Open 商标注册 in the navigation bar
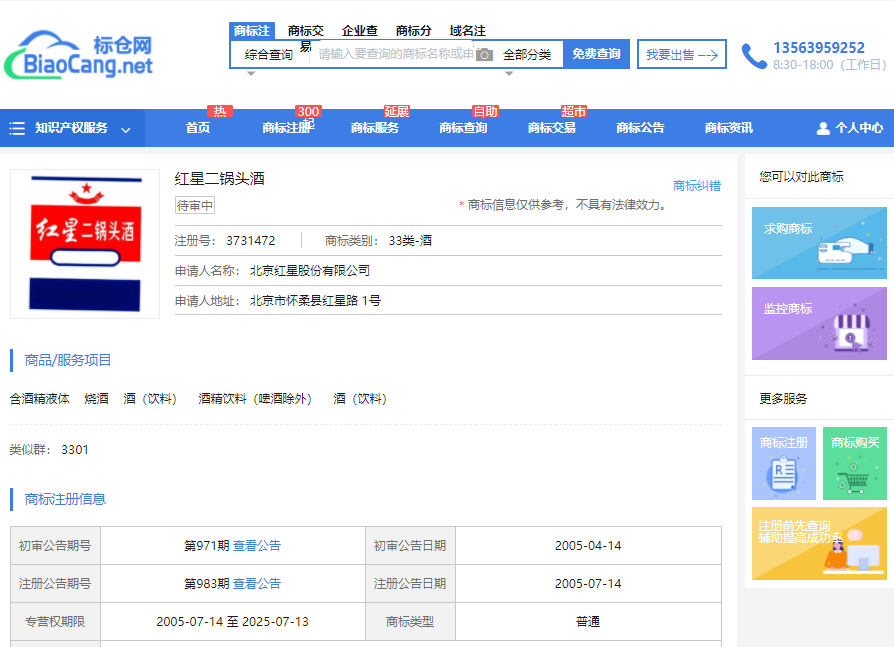894x647 pixels. 288,128
